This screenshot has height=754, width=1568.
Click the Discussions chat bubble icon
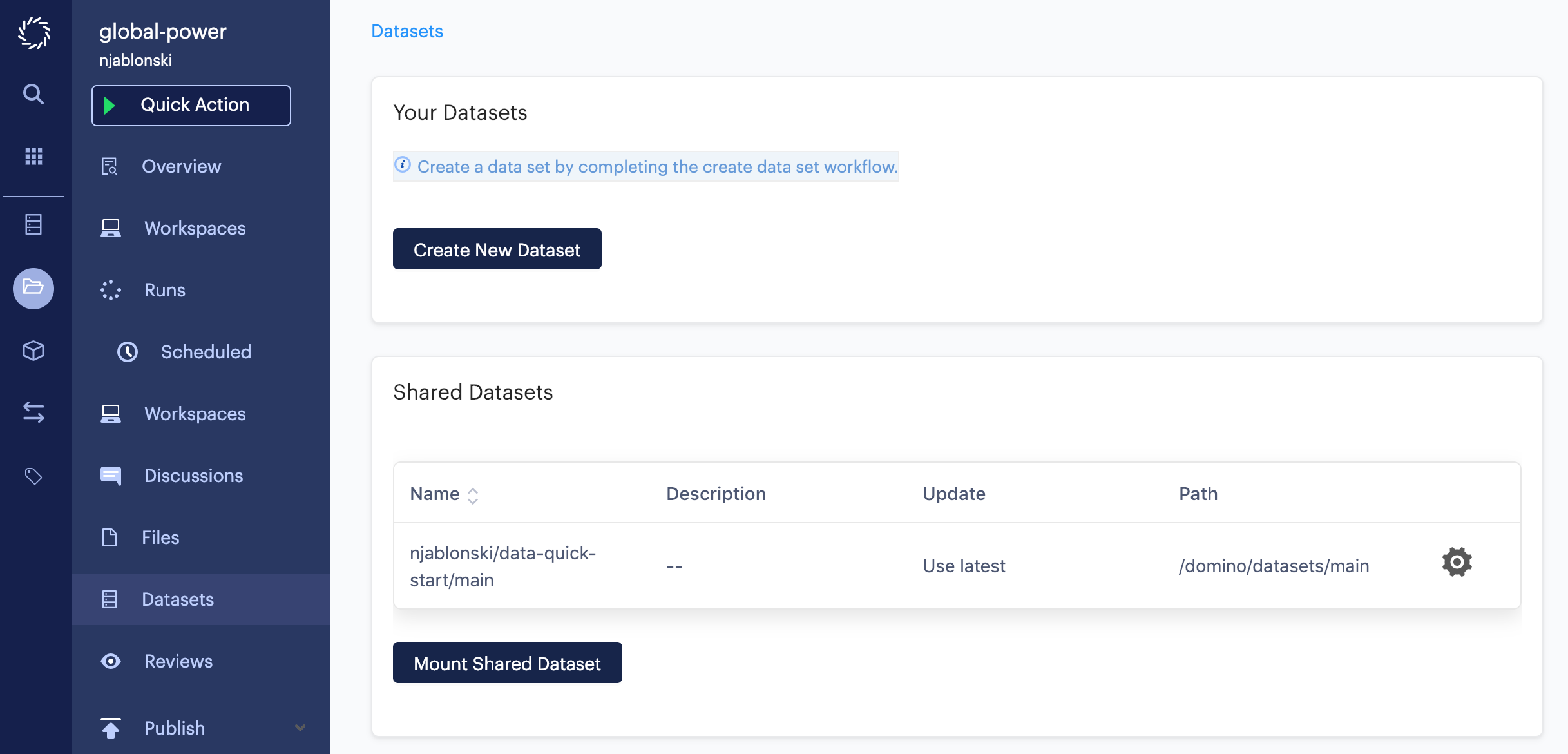pyautogui.click(x=111, y=476)
